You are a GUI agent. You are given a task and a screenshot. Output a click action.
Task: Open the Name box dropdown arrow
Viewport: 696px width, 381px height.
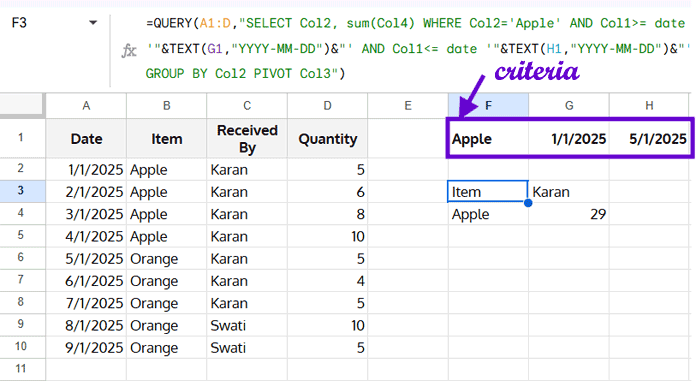pyautogui.click(x=93, y=23)
